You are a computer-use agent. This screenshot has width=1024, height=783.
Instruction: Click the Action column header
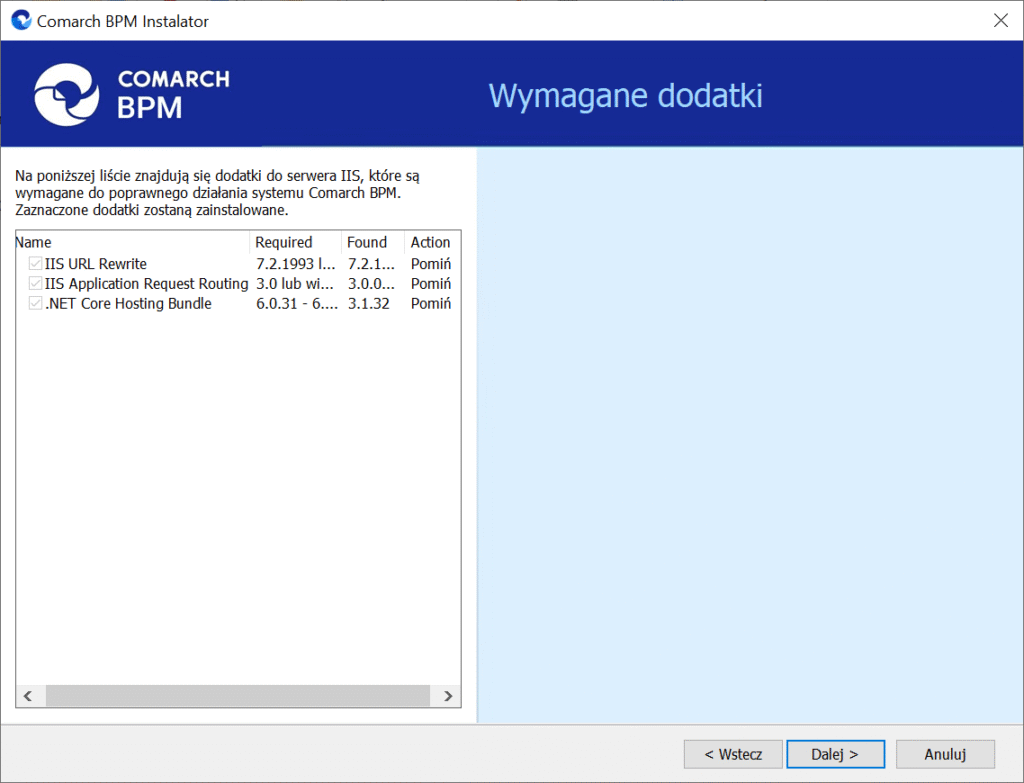click(x=430, y=242)
